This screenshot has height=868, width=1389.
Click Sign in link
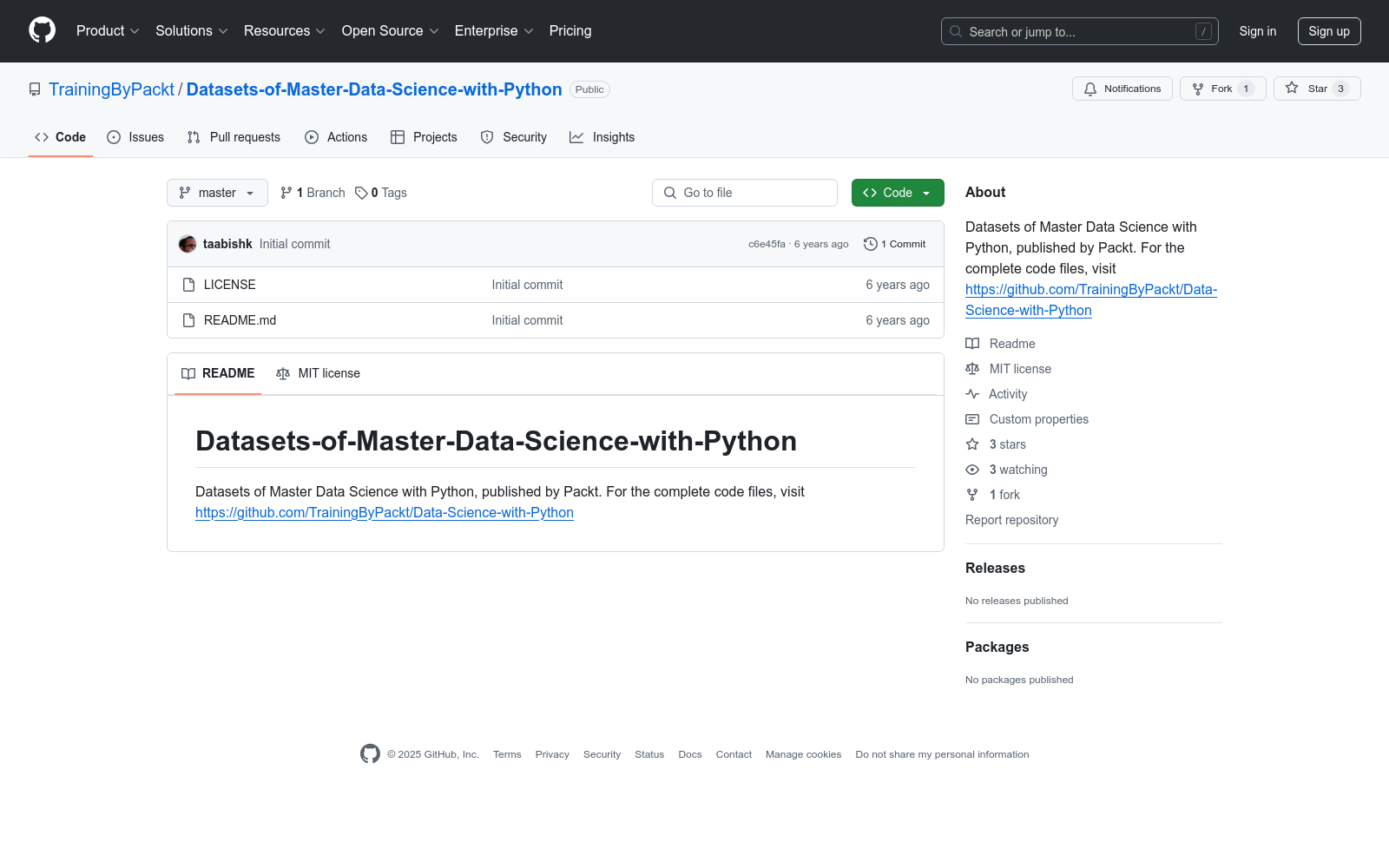[1258, 31]
